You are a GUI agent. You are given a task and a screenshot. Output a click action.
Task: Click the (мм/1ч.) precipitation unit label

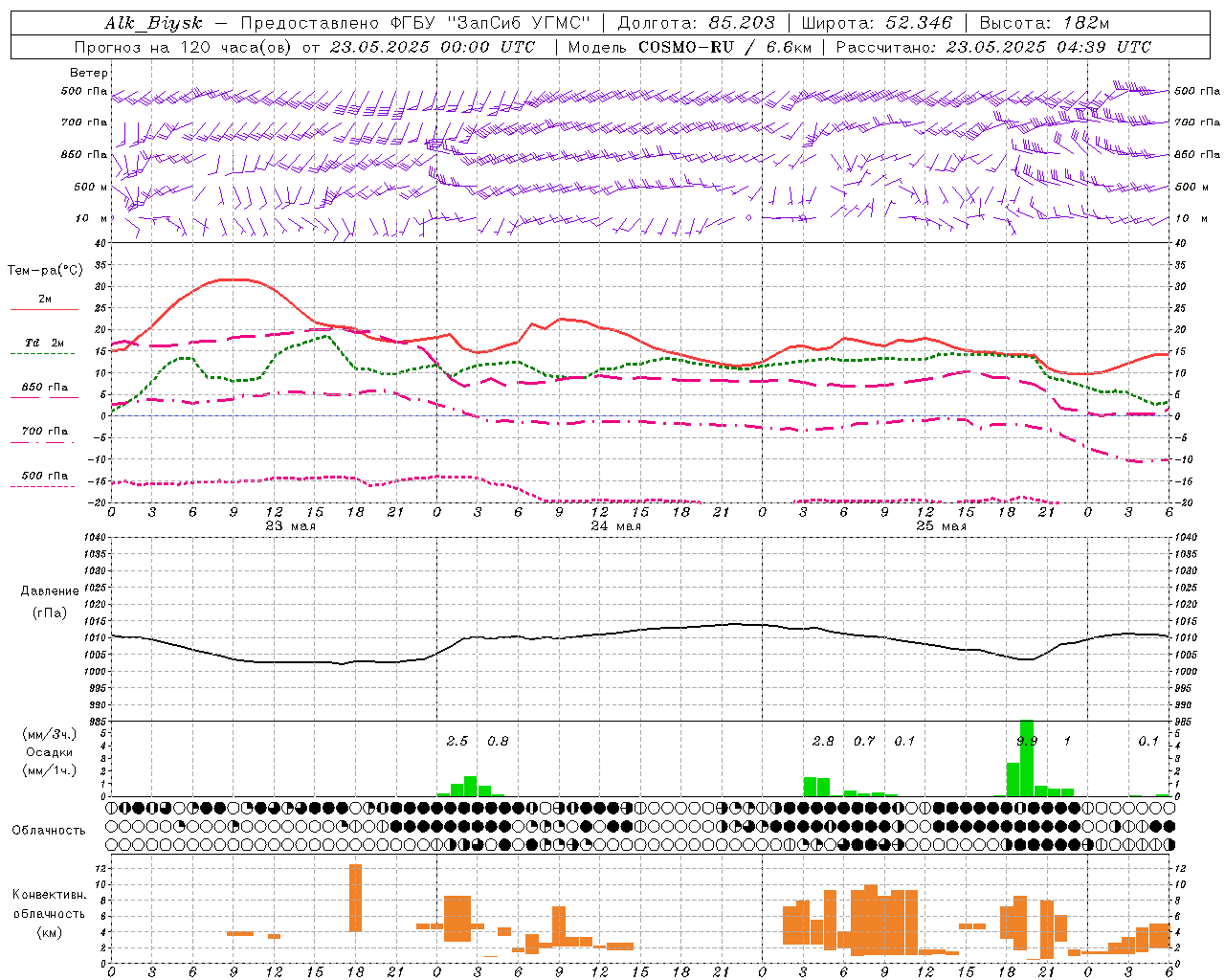tap(49, 770)
